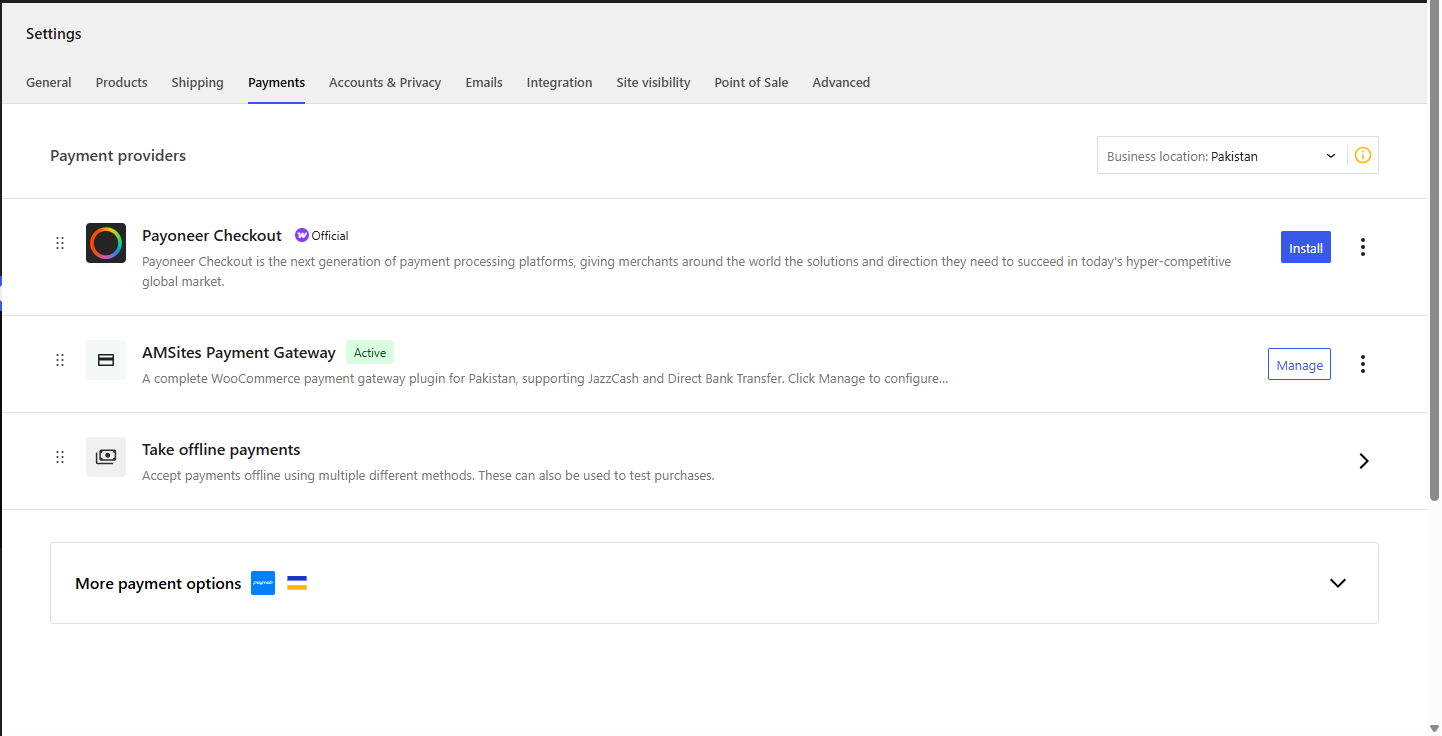Go to the Point of Sale tab

pos(751,83)
